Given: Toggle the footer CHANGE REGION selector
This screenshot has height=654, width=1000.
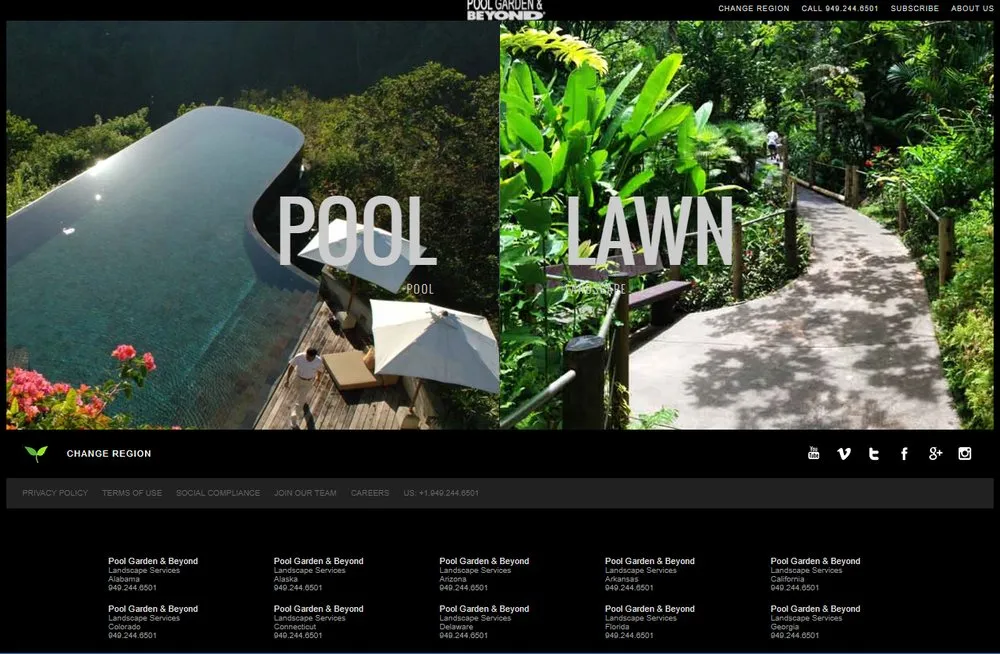Looking at the screenshot, I should [x=109, y=453].
